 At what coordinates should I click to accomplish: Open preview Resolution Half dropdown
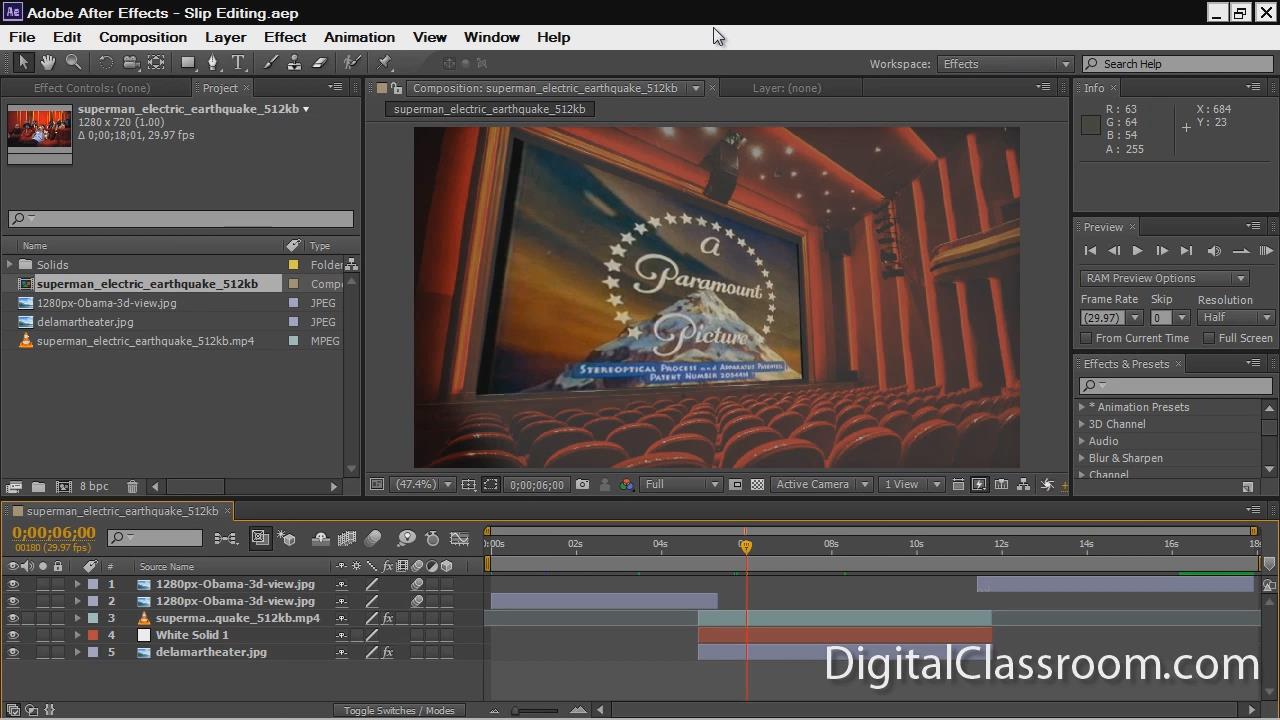tap(1235, 317)
